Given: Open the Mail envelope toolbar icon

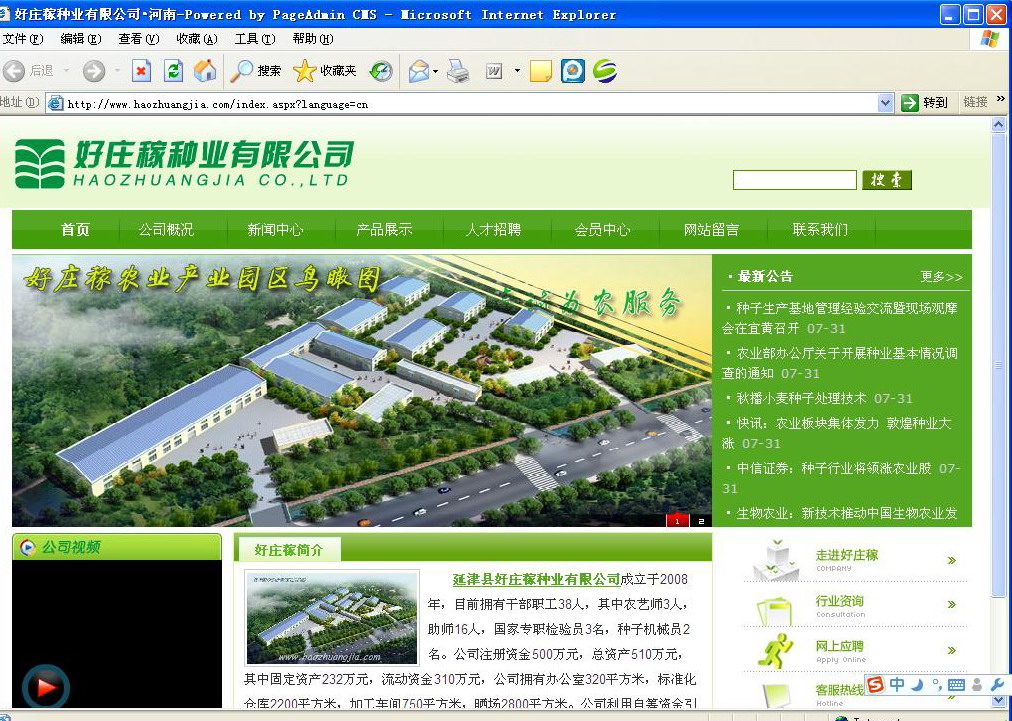Looking at the screenshot, I should [x=418, y=71].
